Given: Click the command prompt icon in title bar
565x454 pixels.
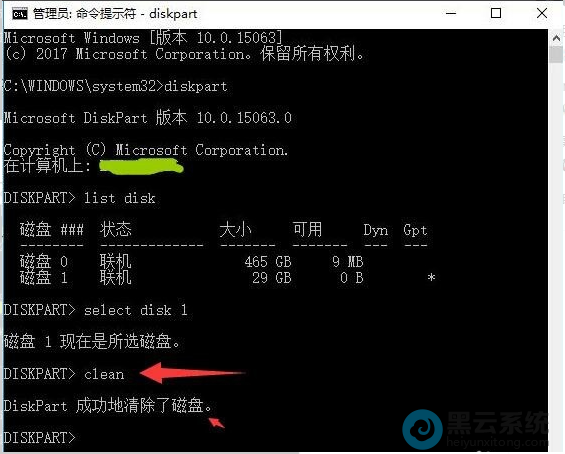Looking at the screenshot, I should (x=19, y=14).
